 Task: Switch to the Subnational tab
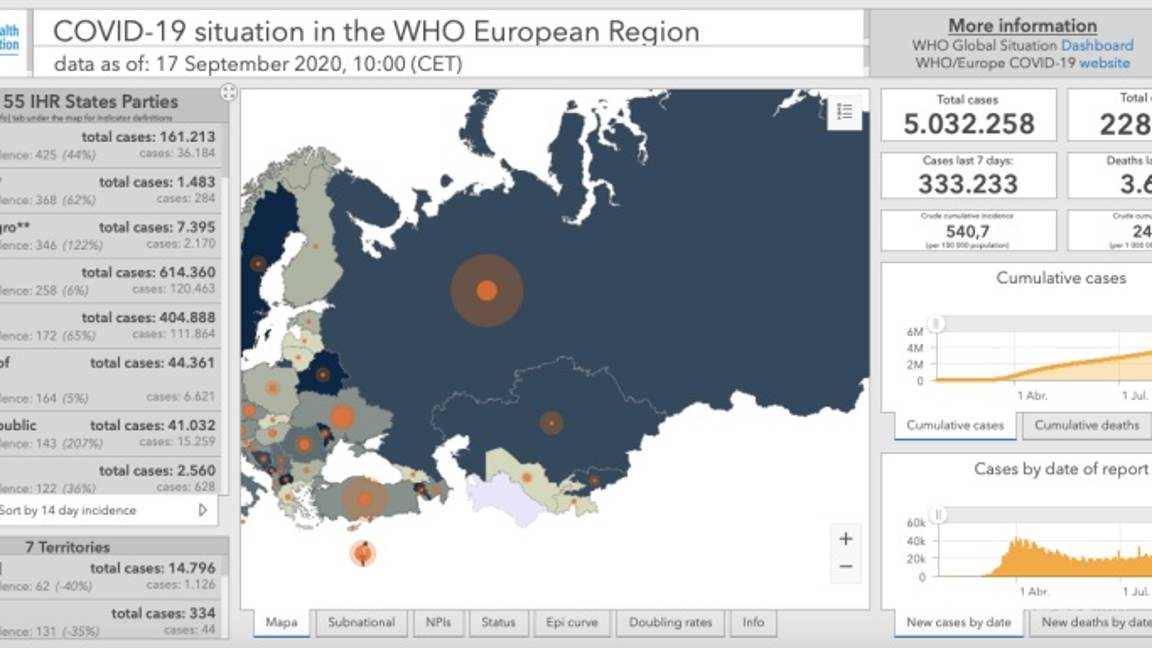click(x=361, y=622)
